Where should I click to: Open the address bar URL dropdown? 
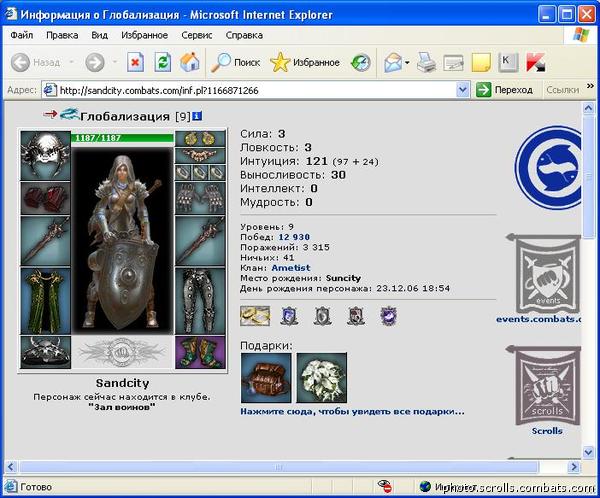[x=461, y=90]
